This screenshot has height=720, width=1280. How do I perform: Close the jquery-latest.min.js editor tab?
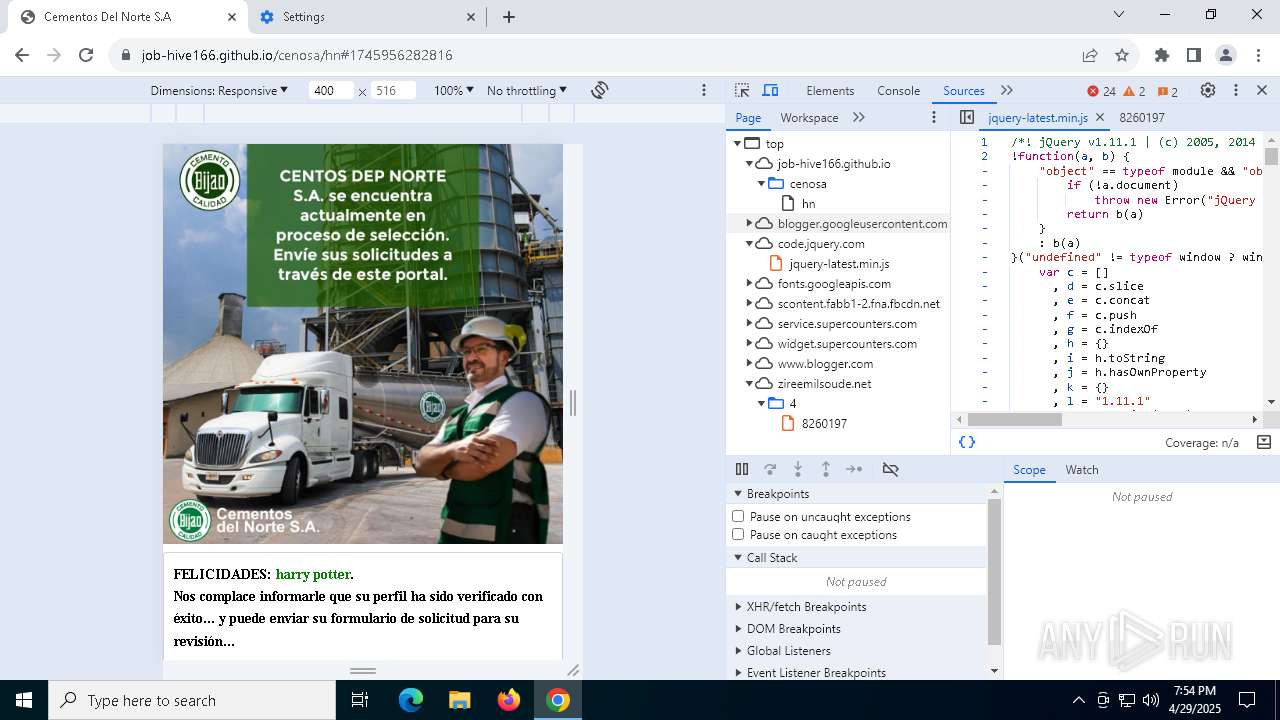[1100, 117]
